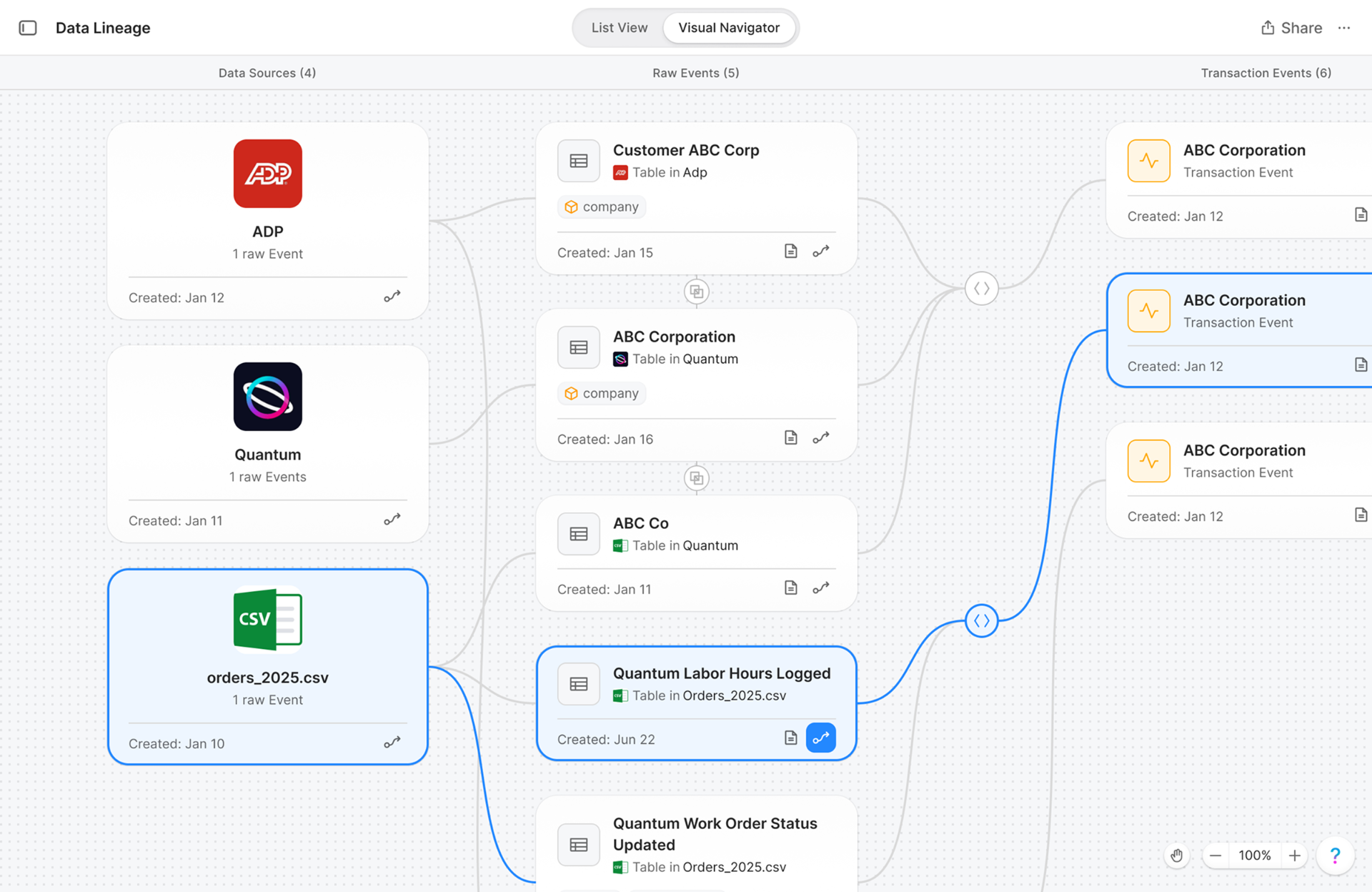Click the ADP logo icon

tap(267, 174)
